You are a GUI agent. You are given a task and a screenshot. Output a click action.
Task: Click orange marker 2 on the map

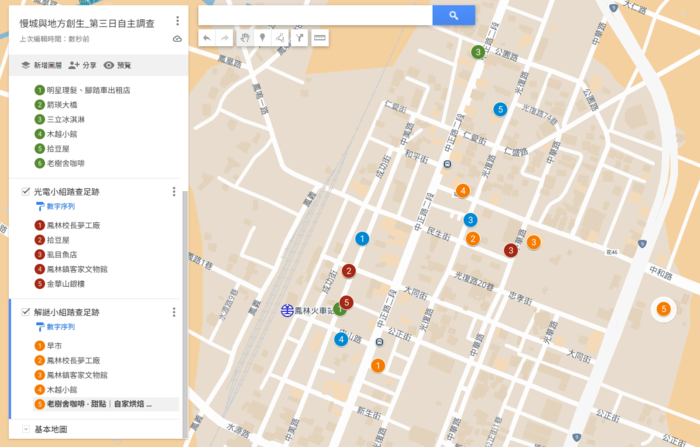tap(473, 238)
